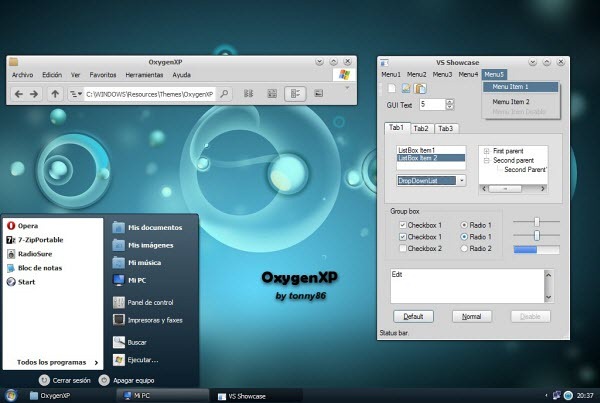Image resolution: width=600 pixels, height=403 pixels.
Task: Click the upper slider thumb in VS Showcase
Action: tap(537, 222)
